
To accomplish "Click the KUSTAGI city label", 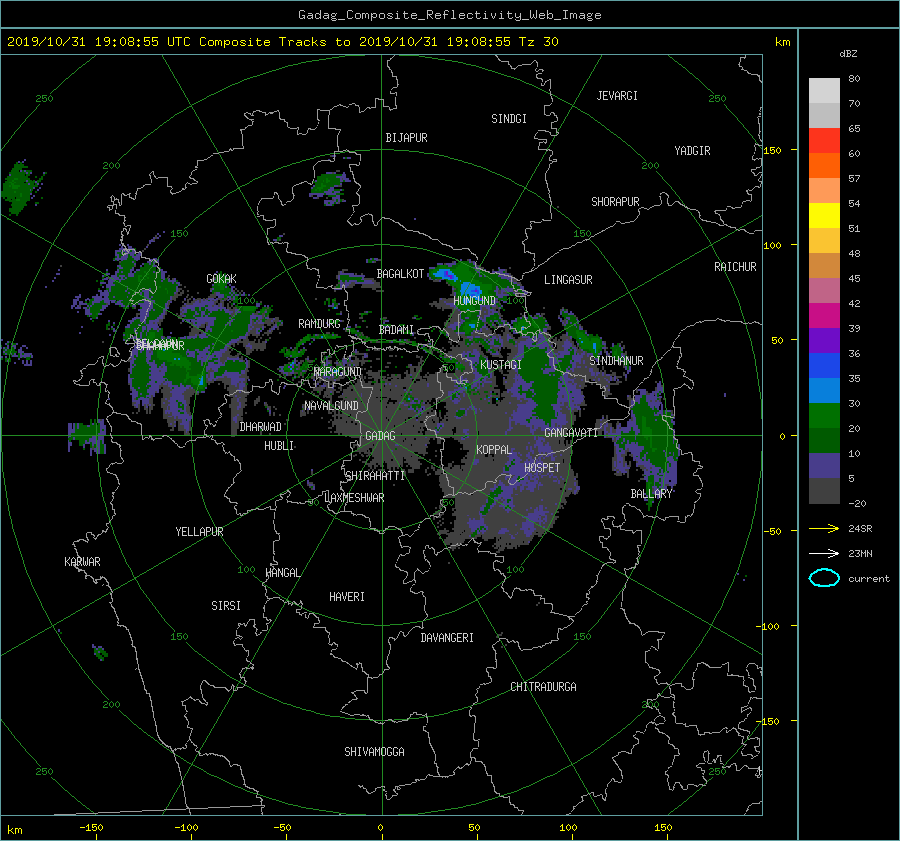I will coord(501,365).
